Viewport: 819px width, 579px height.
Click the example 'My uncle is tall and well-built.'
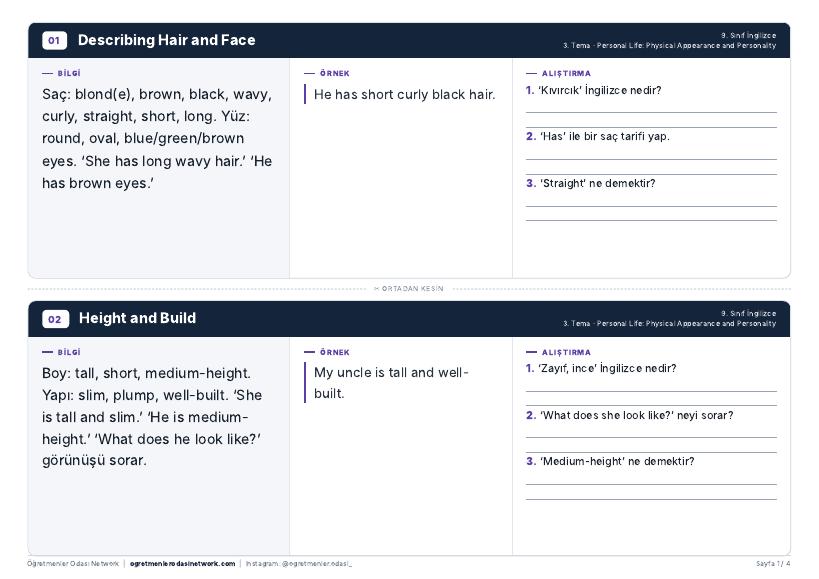coord(391,383)
